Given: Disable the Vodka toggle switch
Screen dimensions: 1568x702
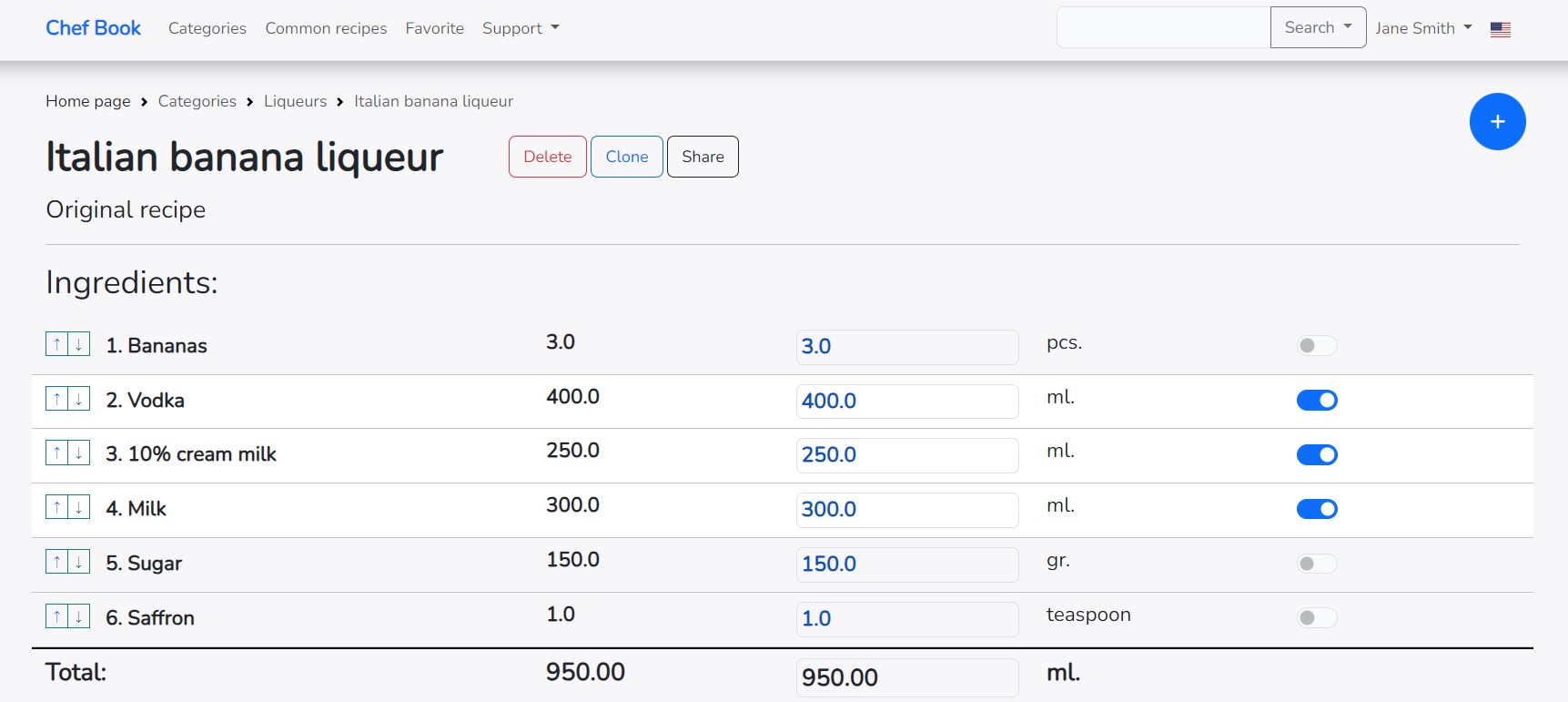Looking at the screenshot, I should [x=1316, y=400].
